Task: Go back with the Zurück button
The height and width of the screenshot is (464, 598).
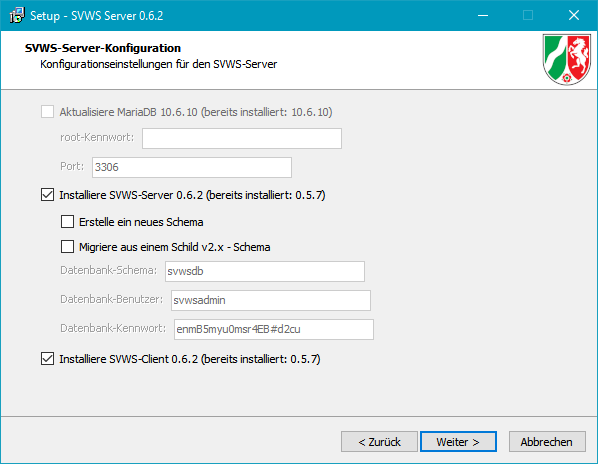Action: tap(379, 442)
